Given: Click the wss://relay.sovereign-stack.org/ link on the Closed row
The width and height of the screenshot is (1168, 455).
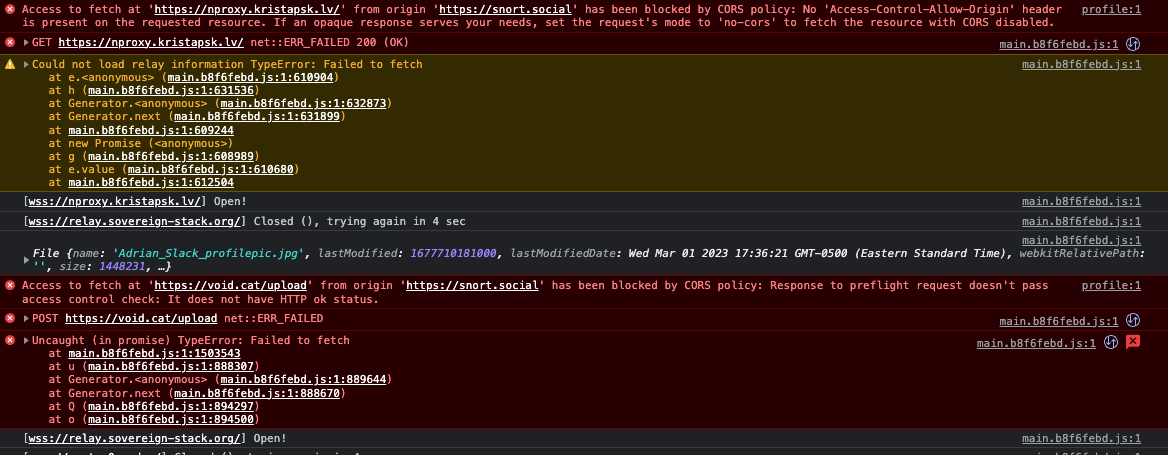Looking at the screenshot, I should point(134,221).
